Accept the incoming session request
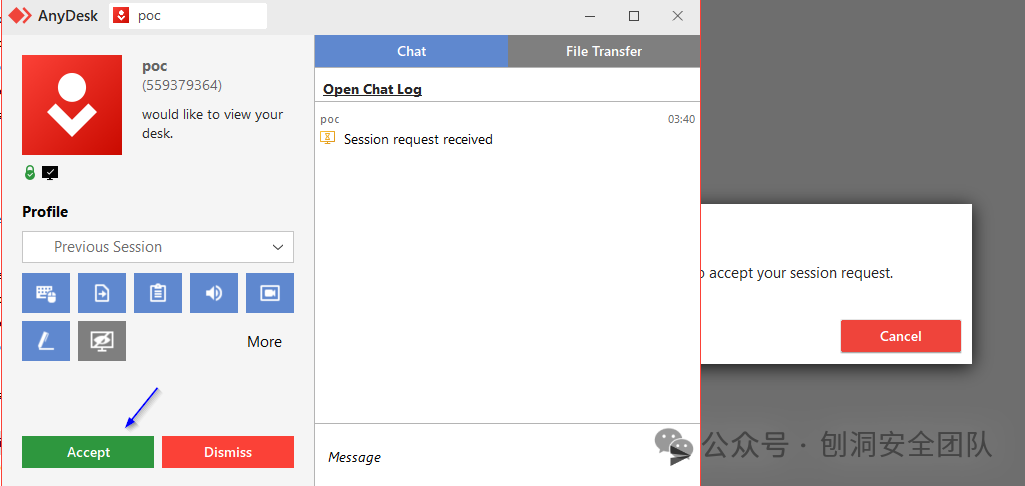Screen dimensions: 1025x486 pos(88,452)
